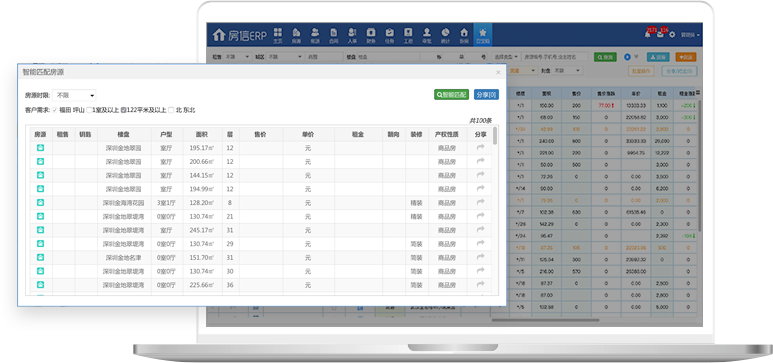The image size is (773, 363).
Task: Click the dialog table vertical scrollbar
Action: tap(494, 136)
